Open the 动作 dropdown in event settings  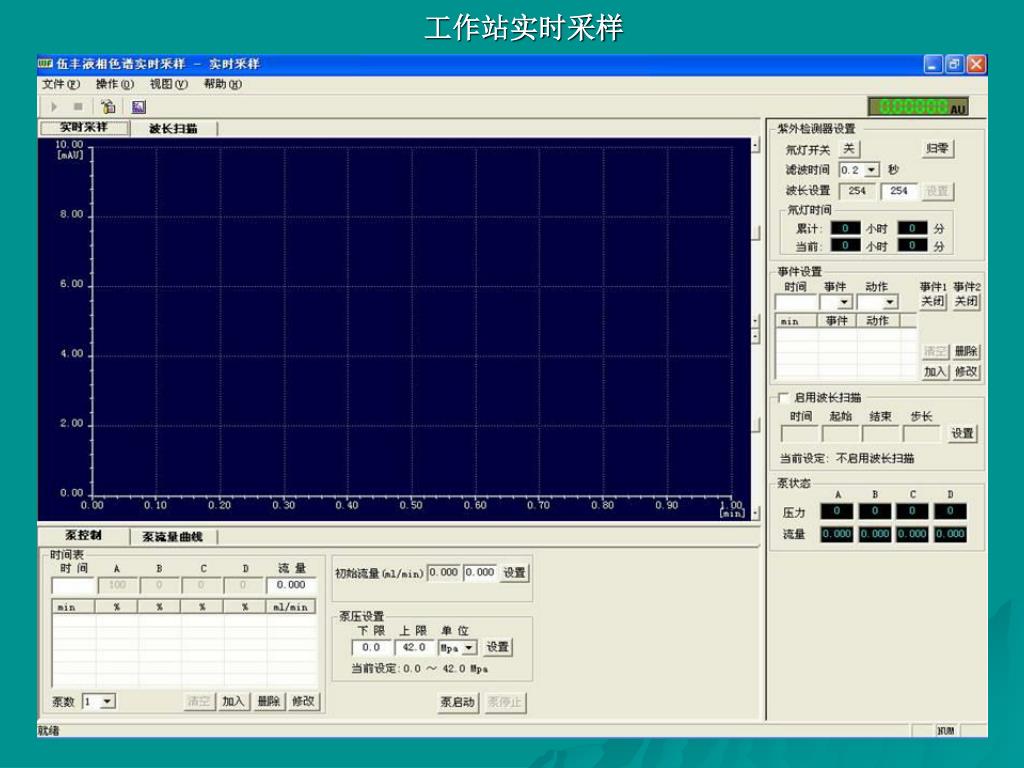point(889,302)
